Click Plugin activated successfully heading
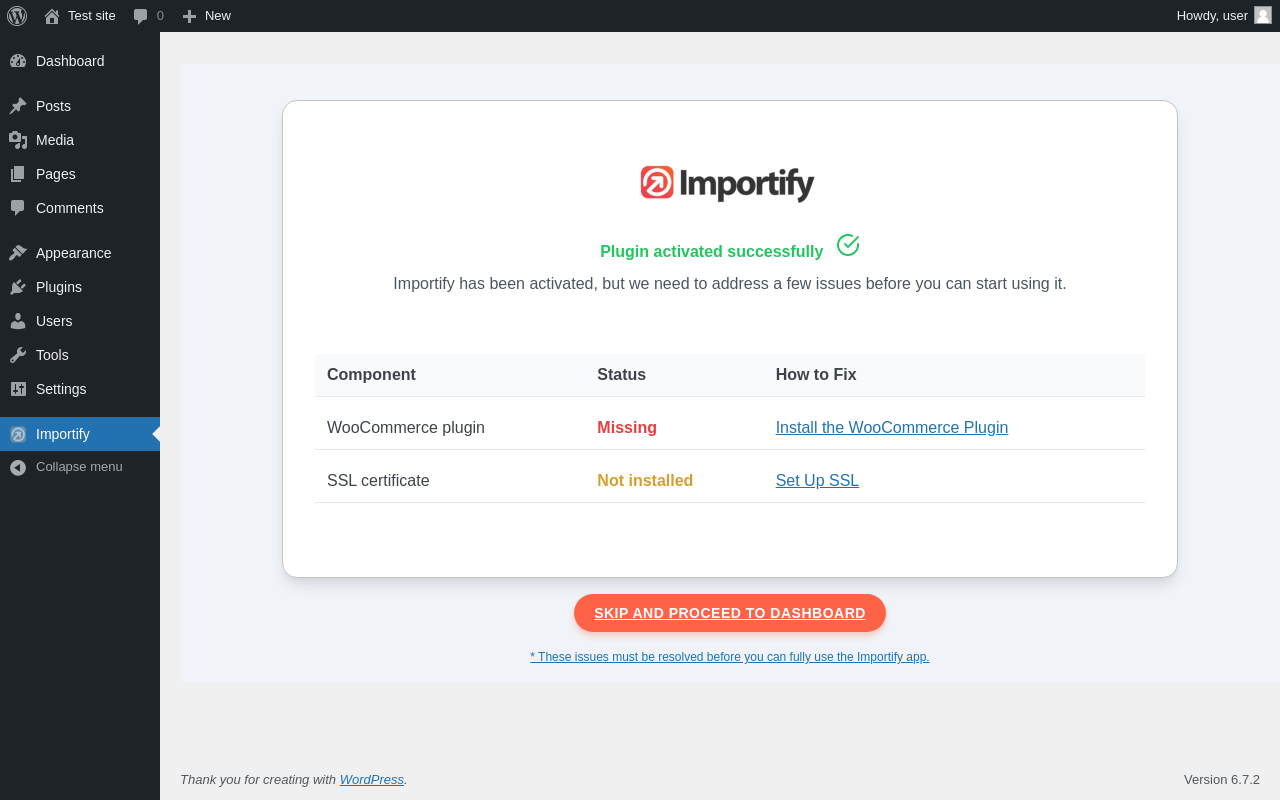Viewport: 1280px width, 800px height. click(x=711, y=252)
